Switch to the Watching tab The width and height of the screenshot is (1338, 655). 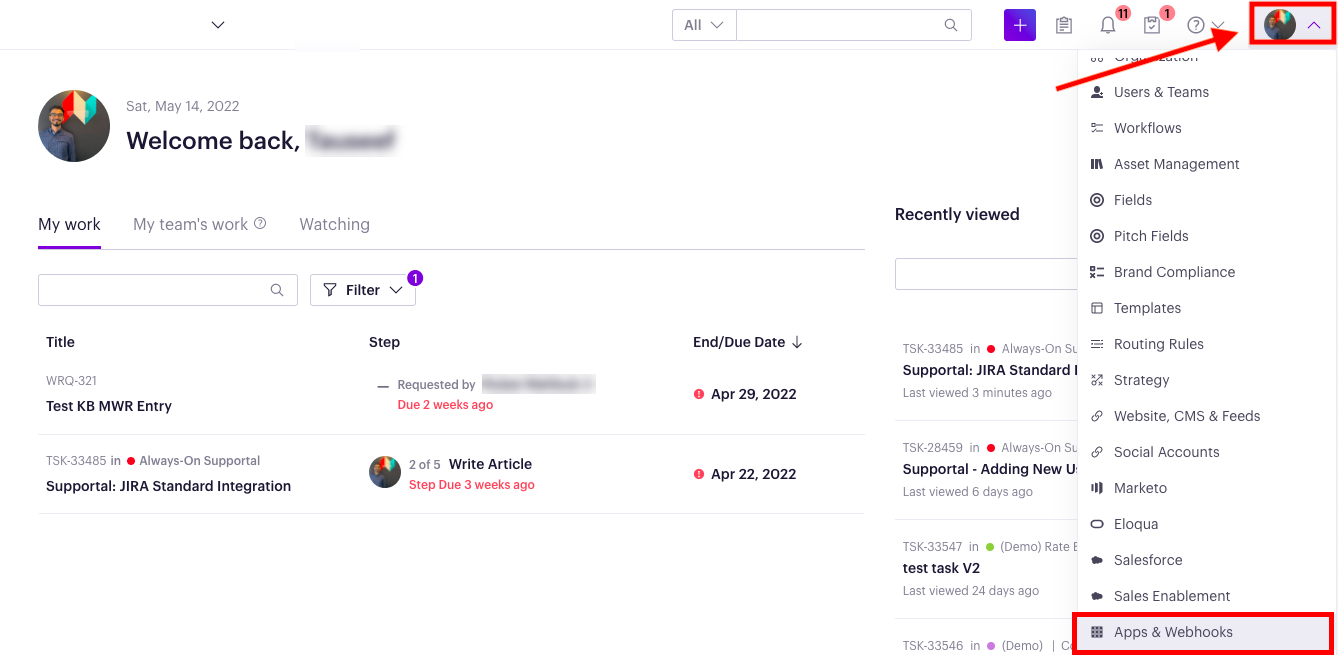point(334,224)
